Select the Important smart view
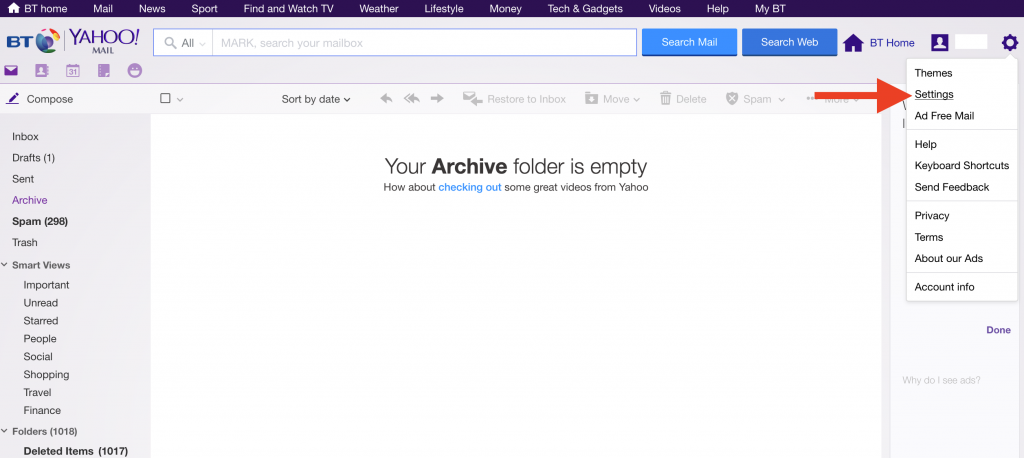The width and height of the screenshot is (1024, 458). coord(46,285)
